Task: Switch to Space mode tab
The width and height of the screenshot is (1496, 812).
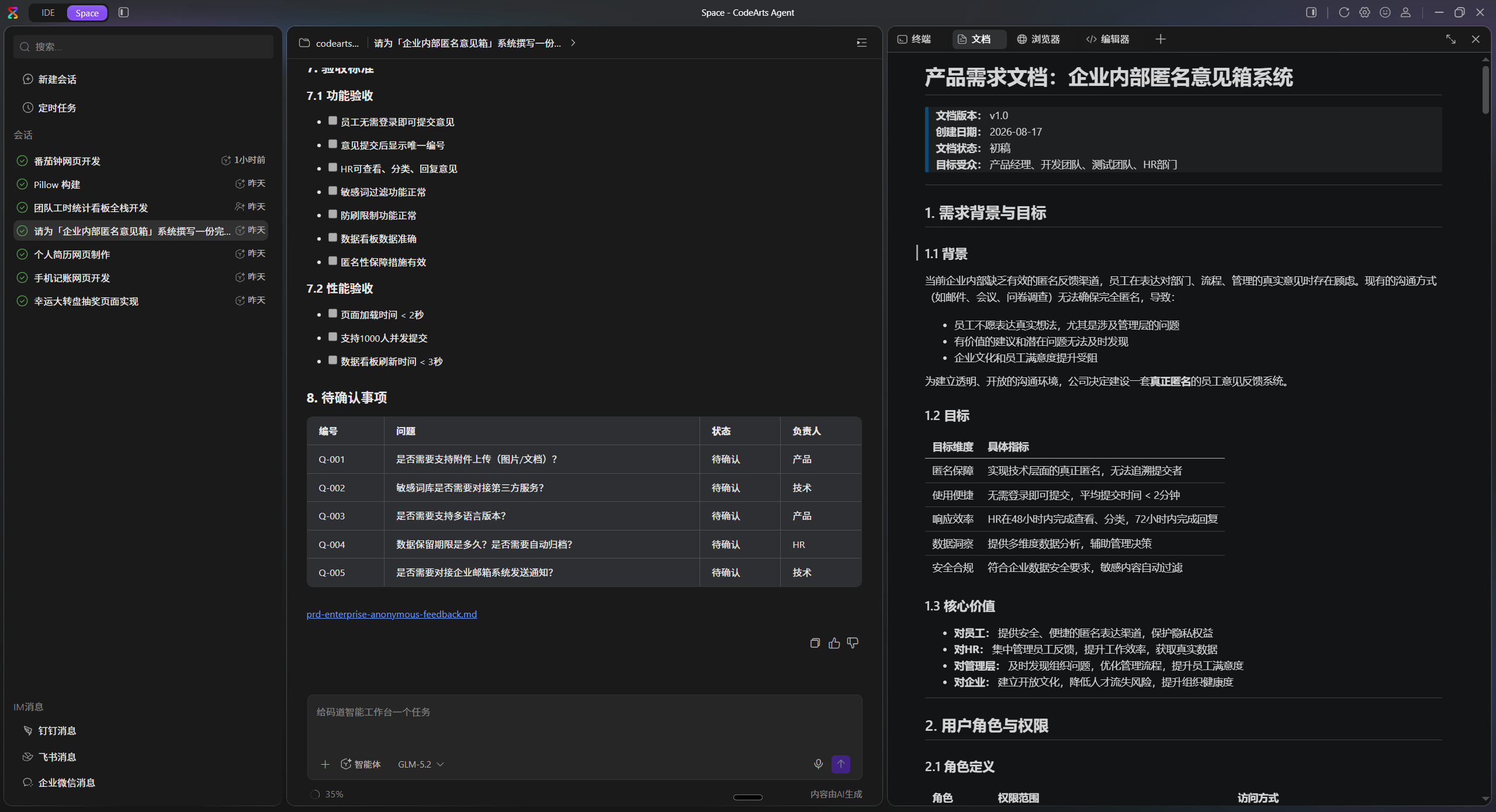Action: (x=87, y=12)
